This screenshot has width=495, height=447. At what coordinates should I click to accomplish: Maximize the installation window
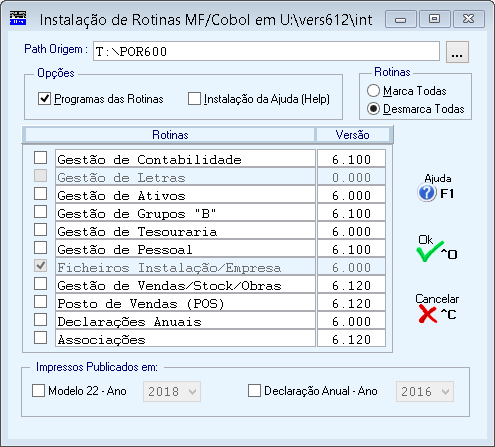click(434, 19)
